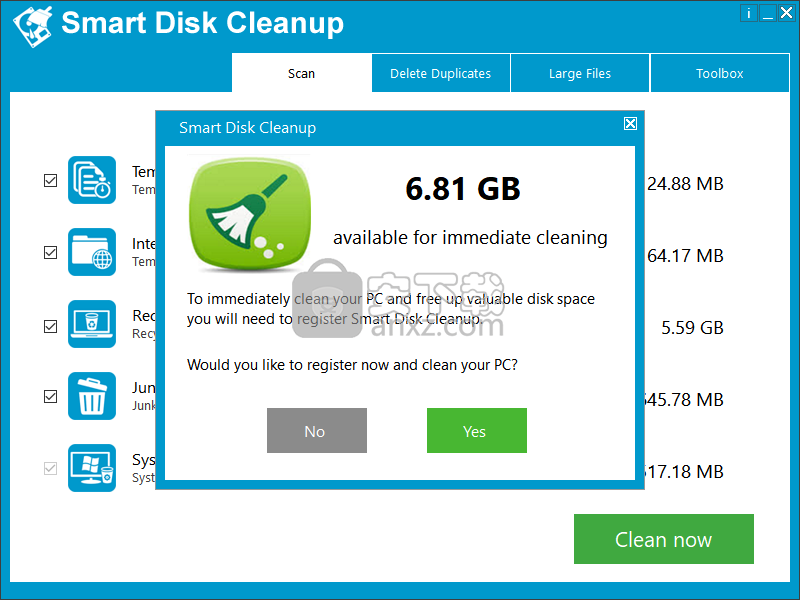
Task: Switch to the Scan tab
Action: coord(301,73)
